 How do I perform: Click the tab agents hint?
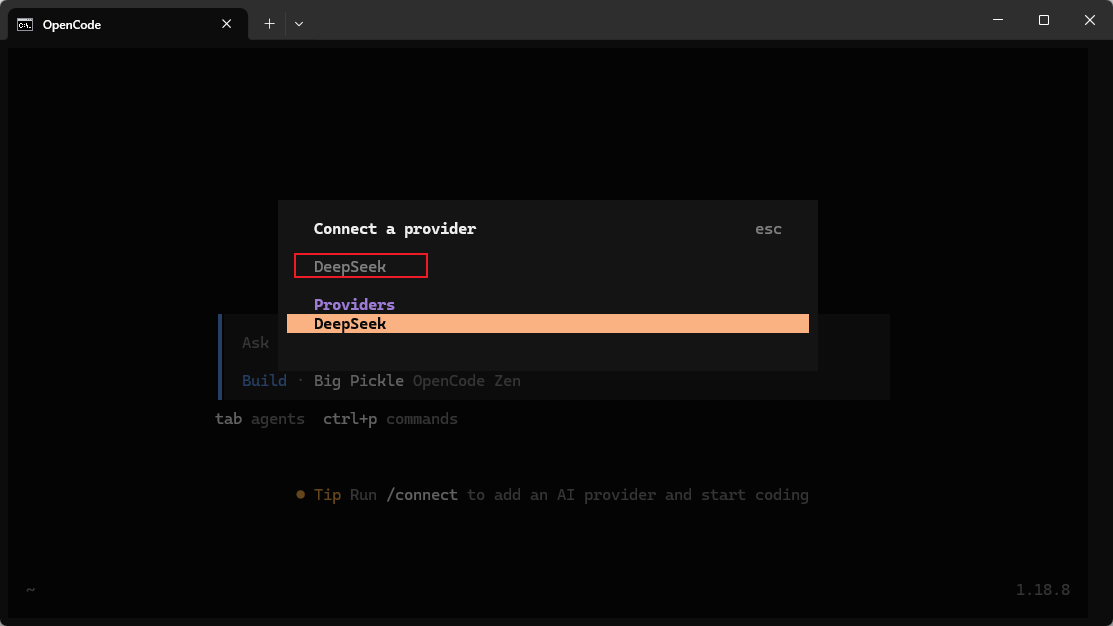(x=260, y=419)
